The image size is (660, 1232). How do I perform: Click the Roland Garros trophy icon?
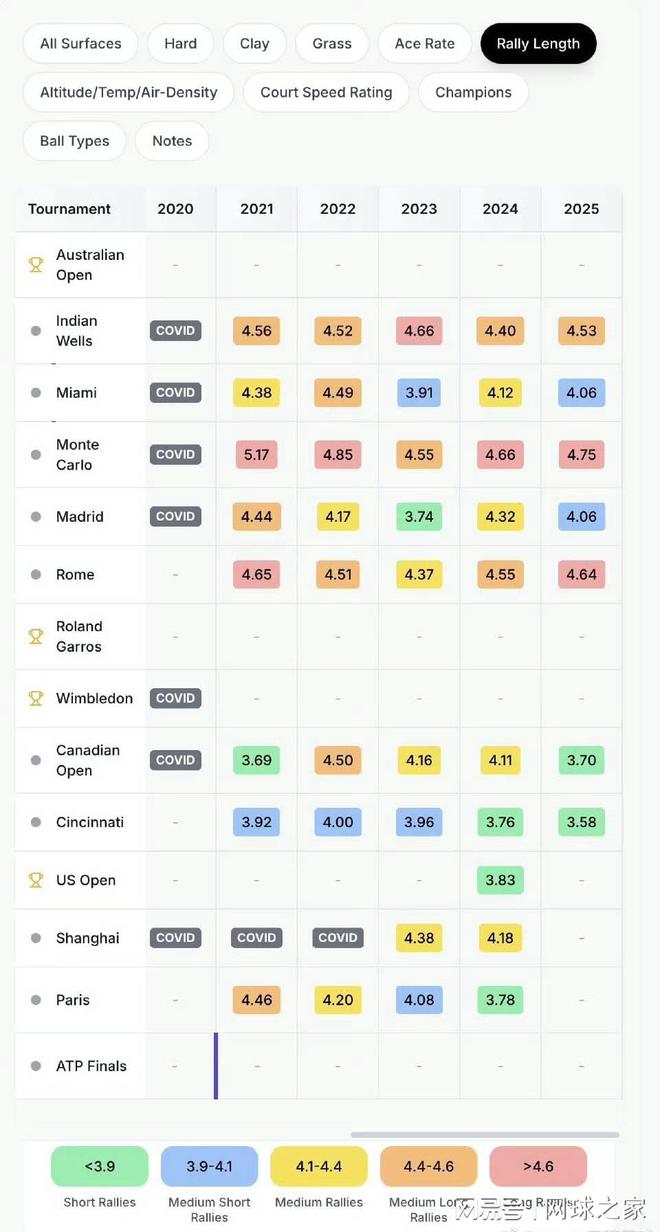tap(36, 636)
